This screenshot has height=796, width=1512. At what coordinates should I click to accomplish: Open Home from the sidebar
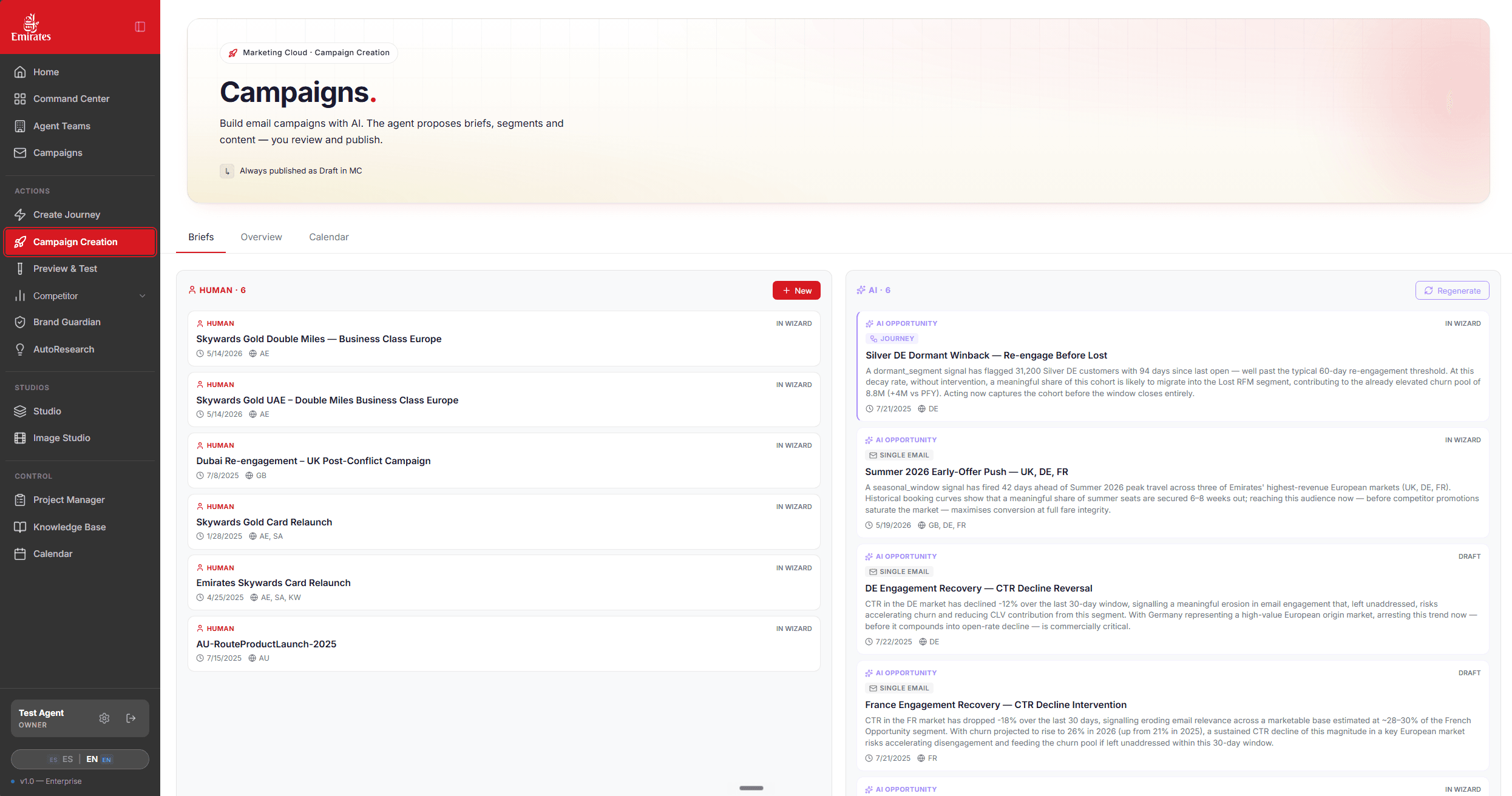(x=80, y=72)
